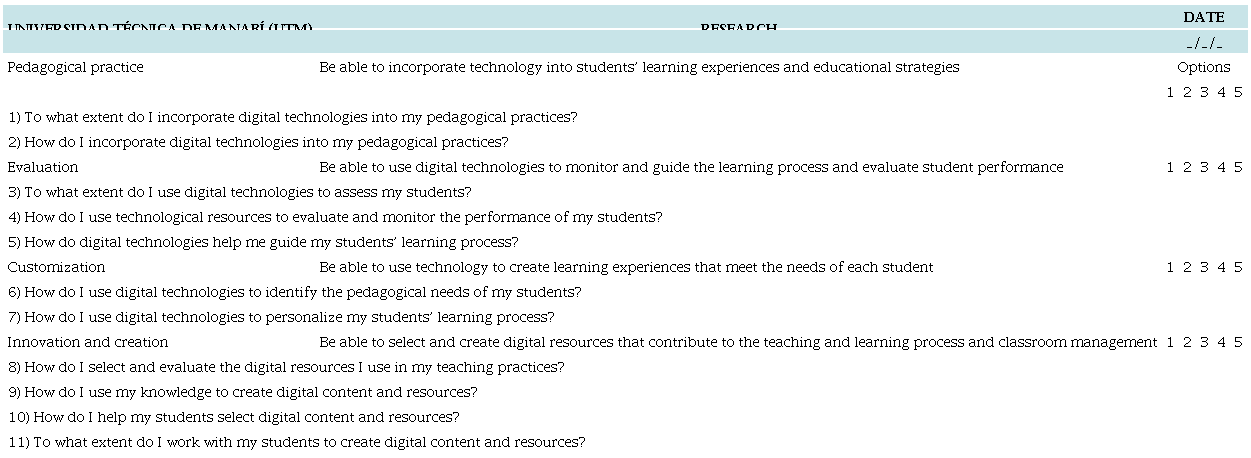
Task: Click the Innovation and creation section heading
Action: 88,343
